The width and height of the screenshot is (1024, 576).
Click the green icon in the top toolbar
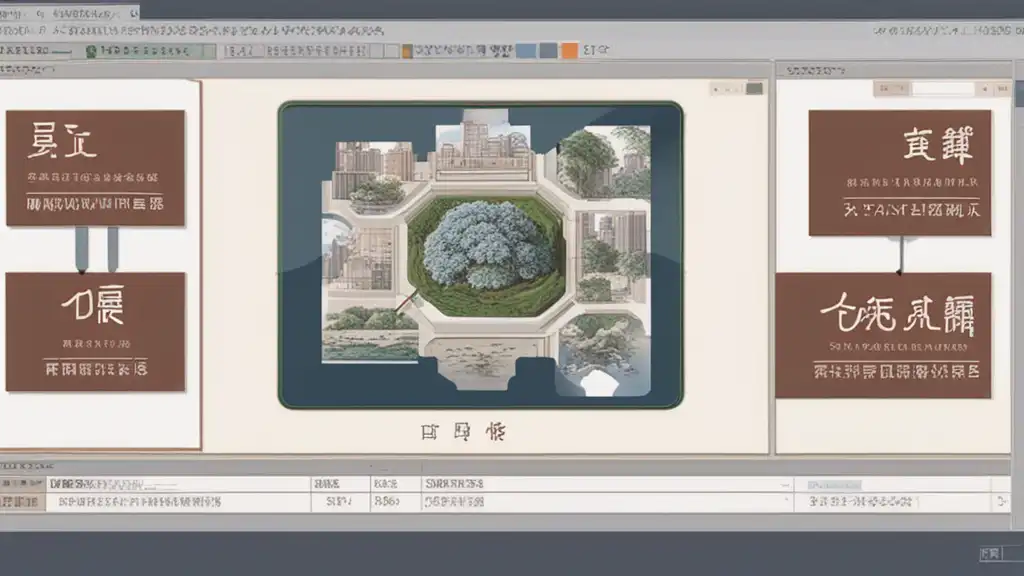coord(91,50)
